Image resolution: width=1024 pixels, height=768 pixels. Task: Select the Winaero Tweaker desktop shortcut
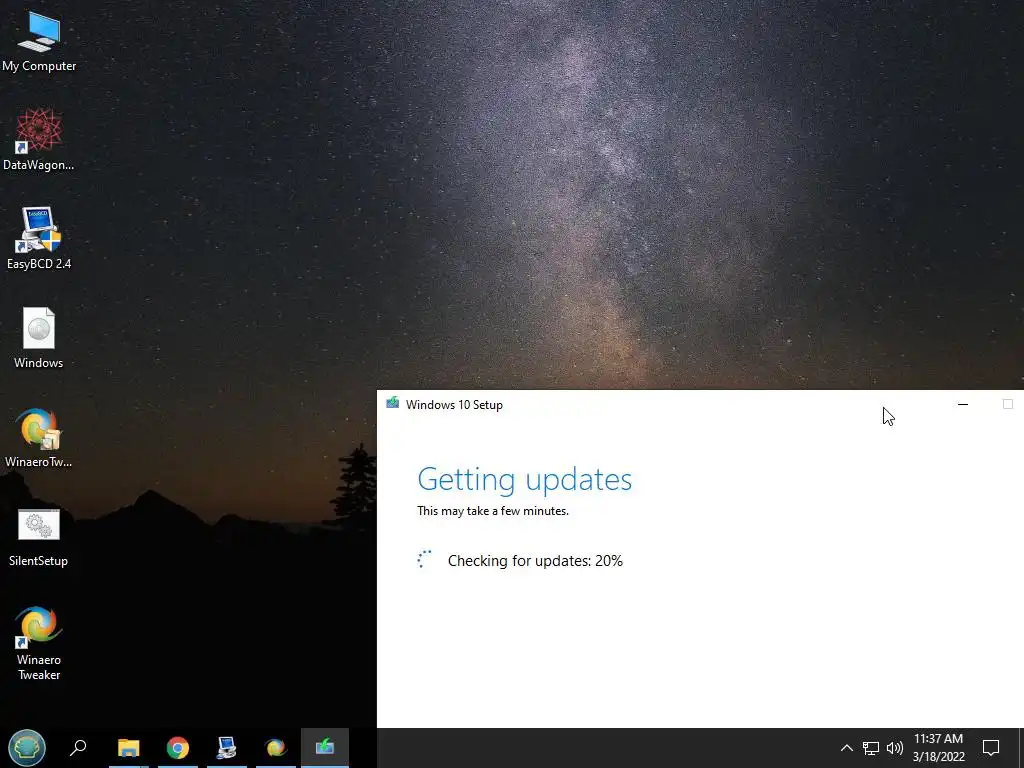click(39, 643)
